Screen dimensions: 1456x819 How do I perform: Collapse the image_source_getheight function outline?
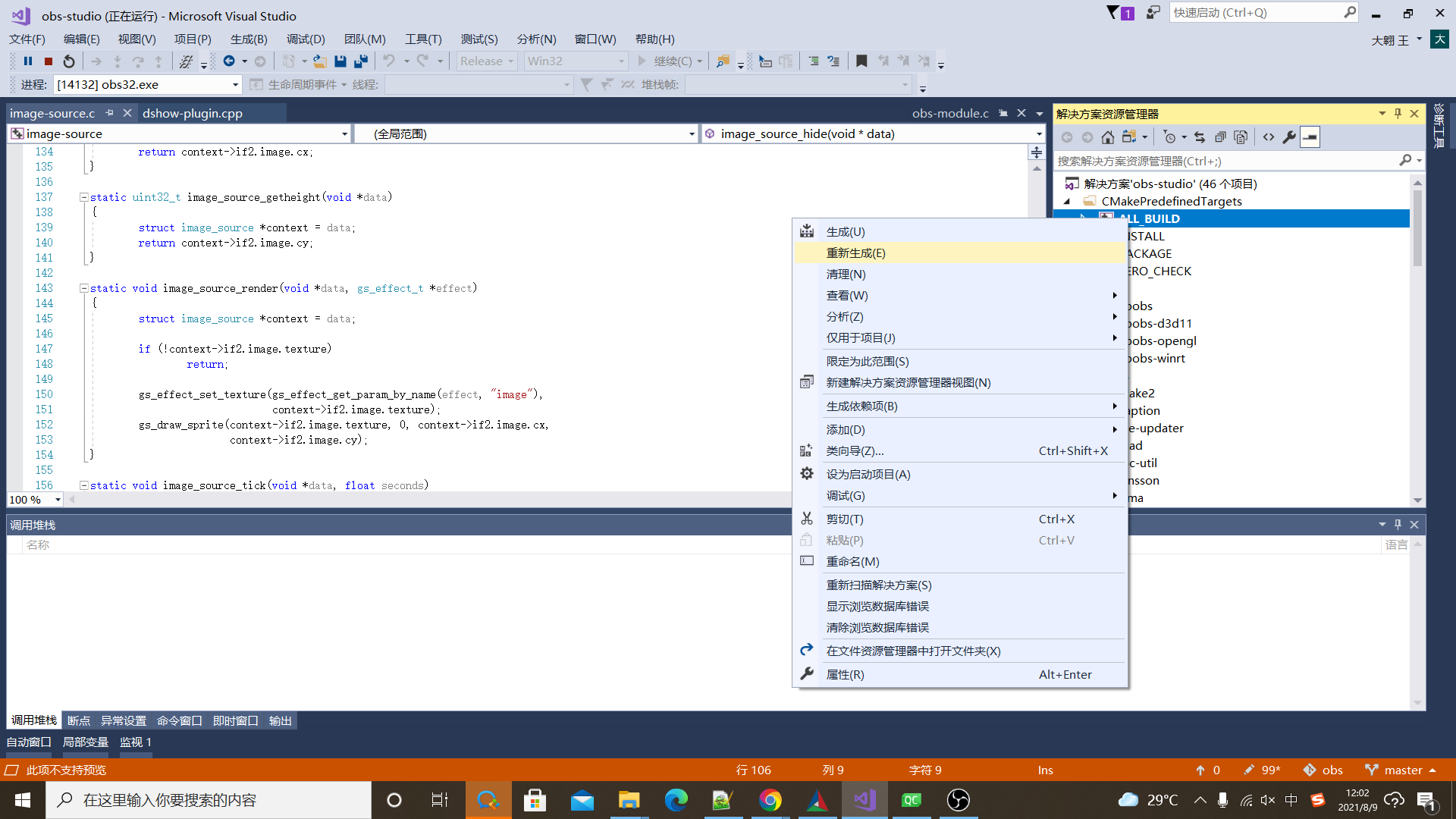pos(83,197)
